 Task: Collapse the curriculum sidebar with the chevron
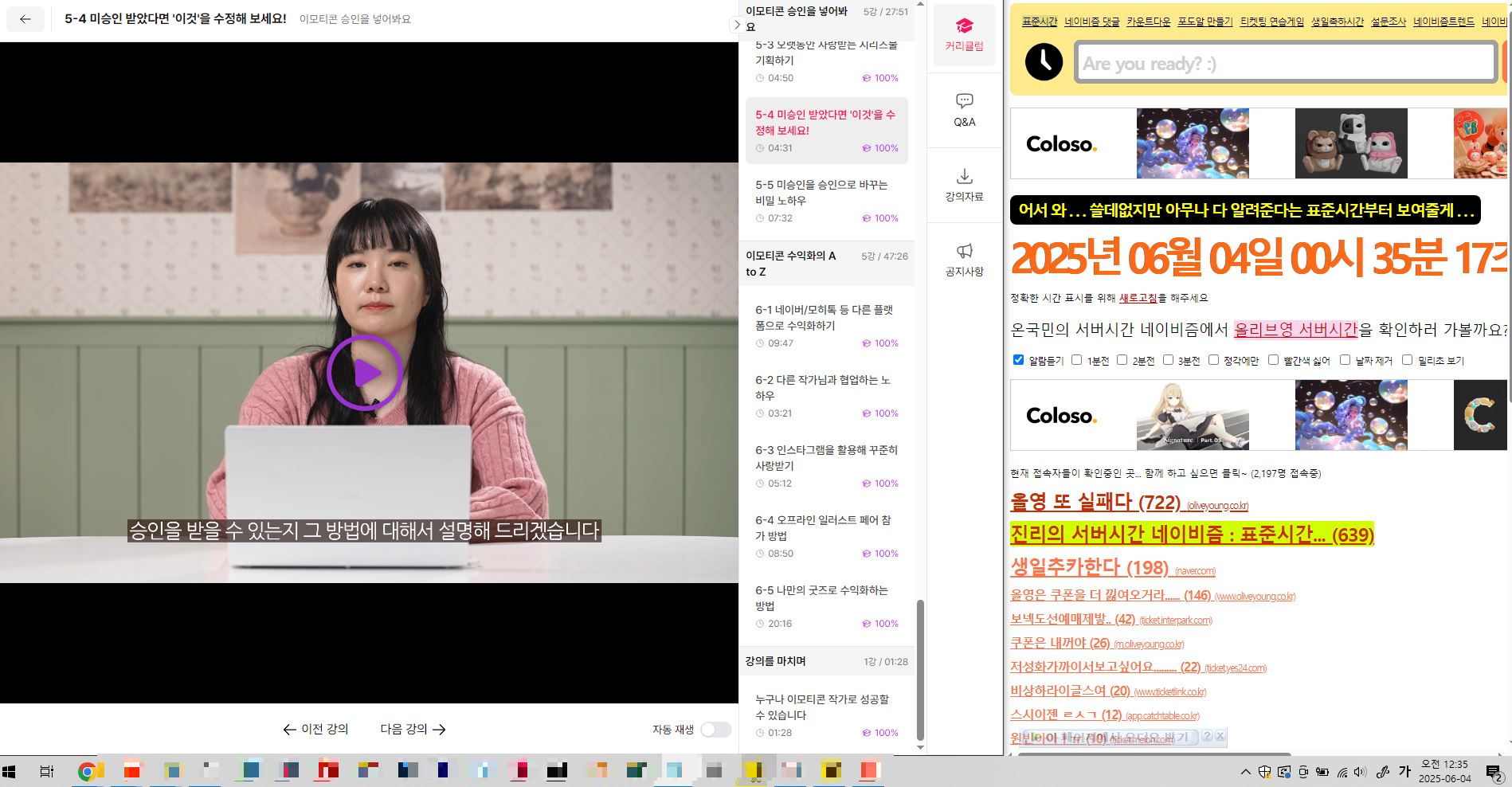click(737, 25)
